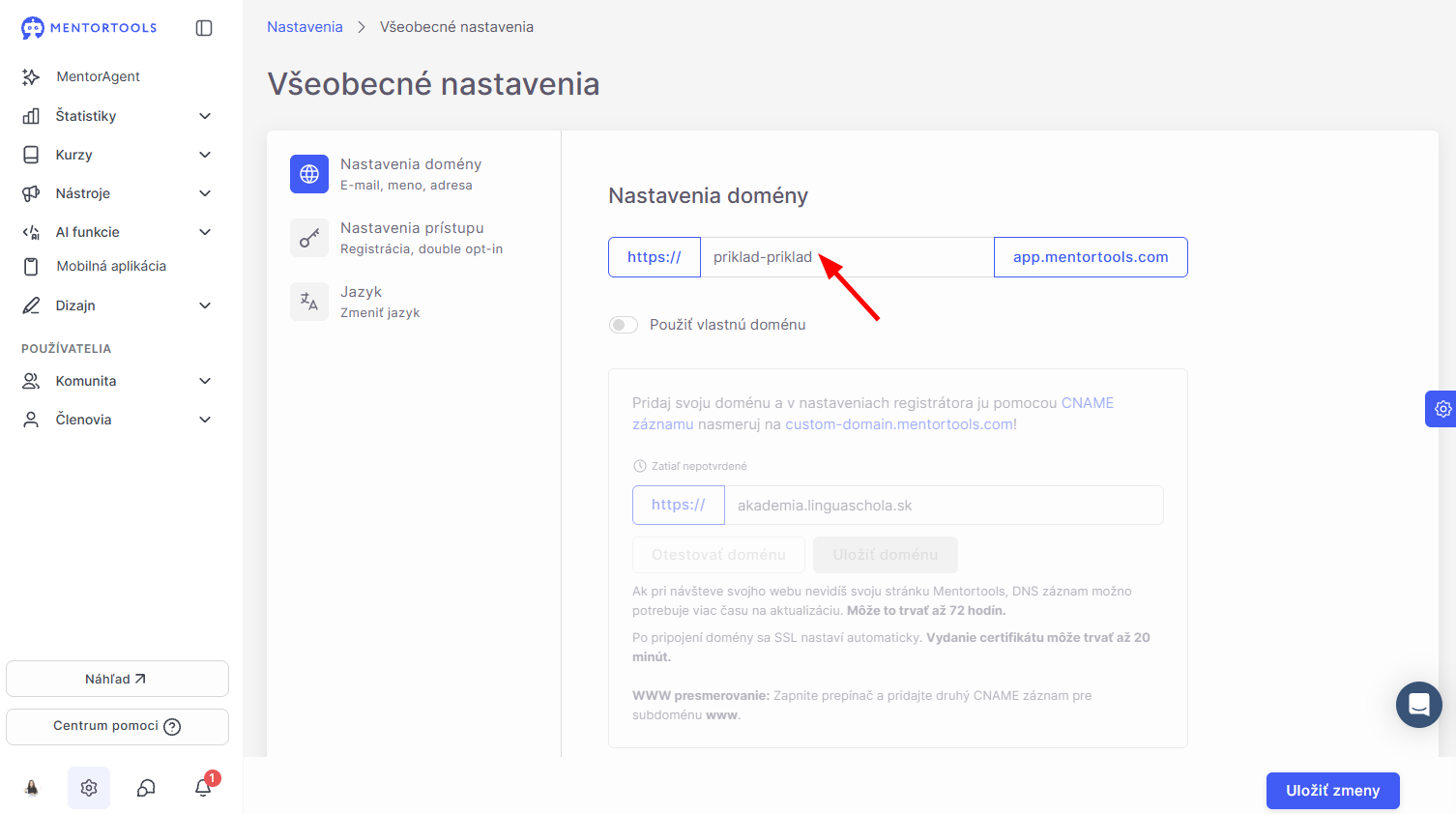Click the globe icon for Nastavenia domény

pyautogui.click(x=309, y=174)
